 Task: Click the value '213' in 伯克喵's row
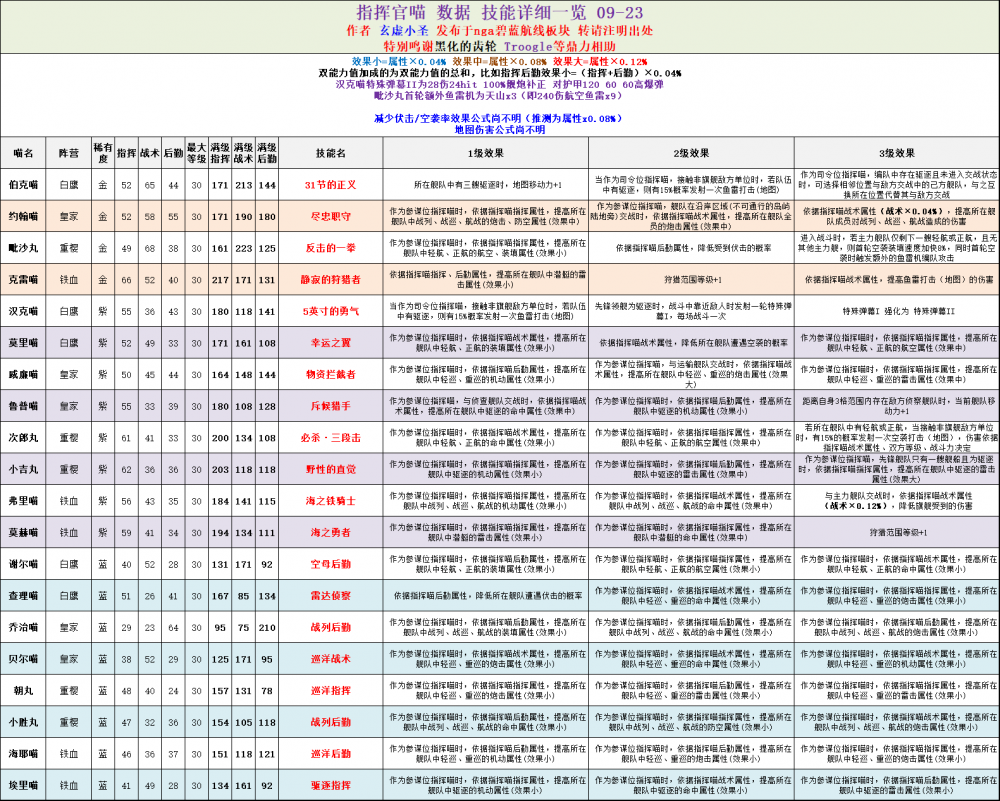[x=243, y=185]
